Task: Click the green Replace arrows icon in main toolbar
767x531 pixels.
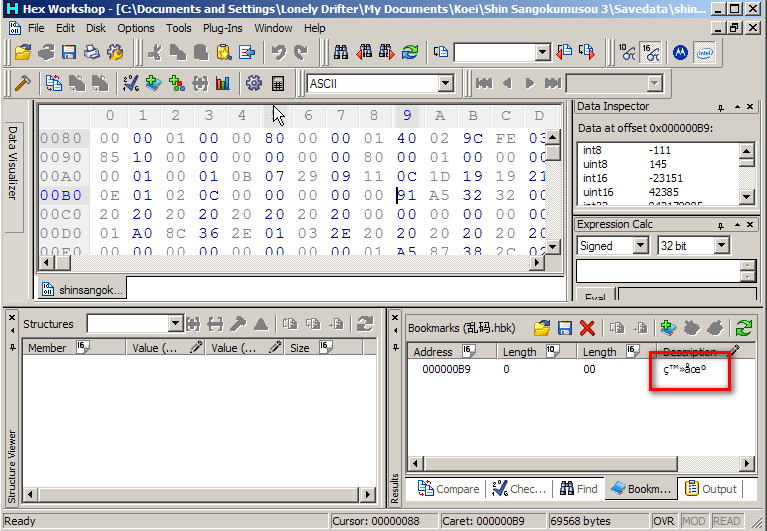Action: [x=410, y=52]
